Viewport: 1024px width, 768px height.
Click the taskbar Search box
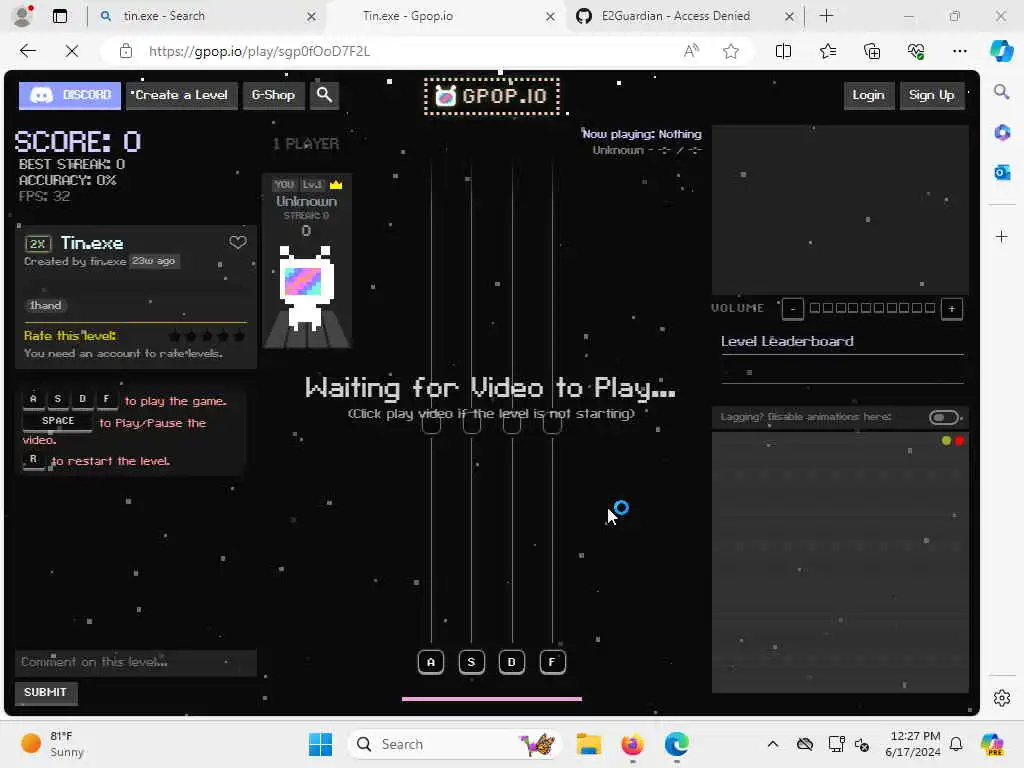tap(455, 744)
